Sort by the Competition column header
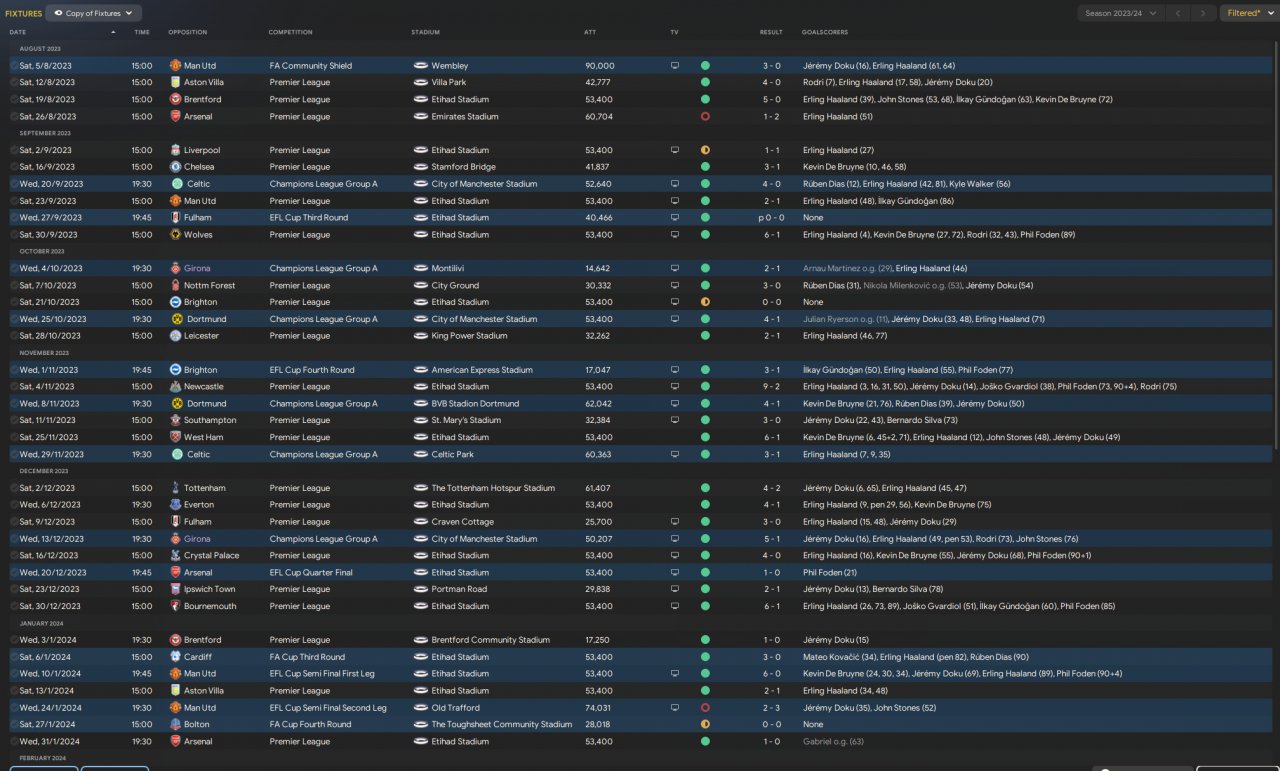The image size is (1280, 771). (x=290, y=32)
